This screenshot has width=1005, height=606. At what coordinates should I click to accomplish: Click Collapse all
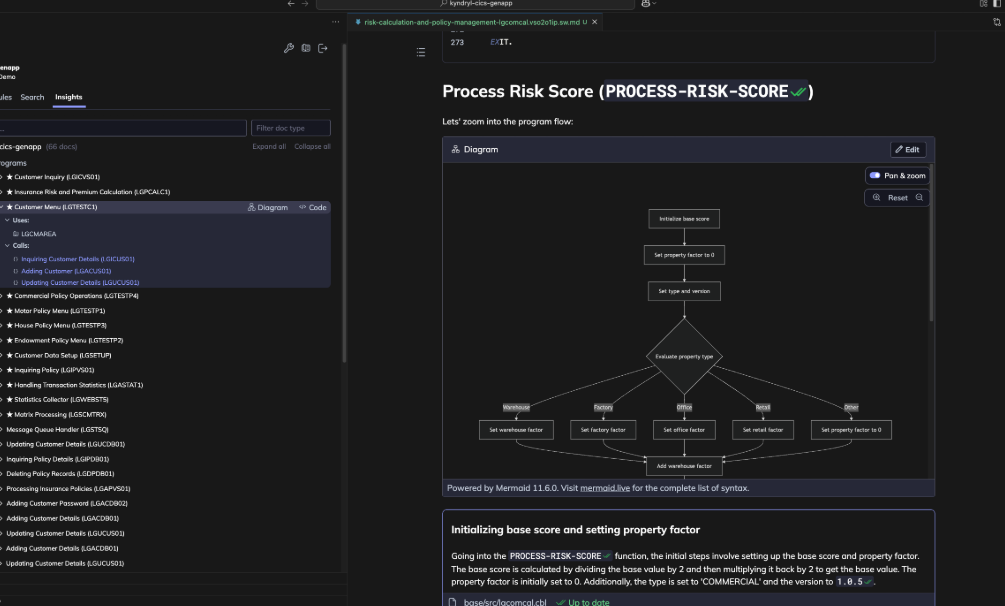pos(312,147)
